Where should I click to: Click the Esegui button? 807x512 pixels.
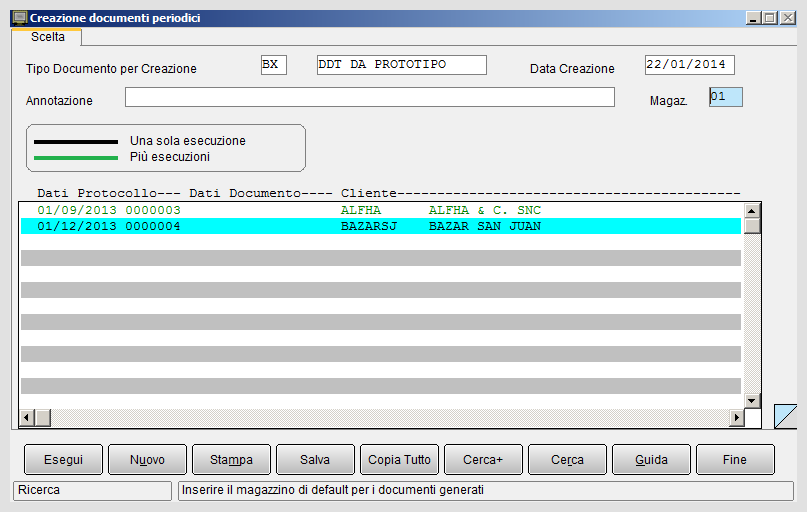(x=63, y=460)
